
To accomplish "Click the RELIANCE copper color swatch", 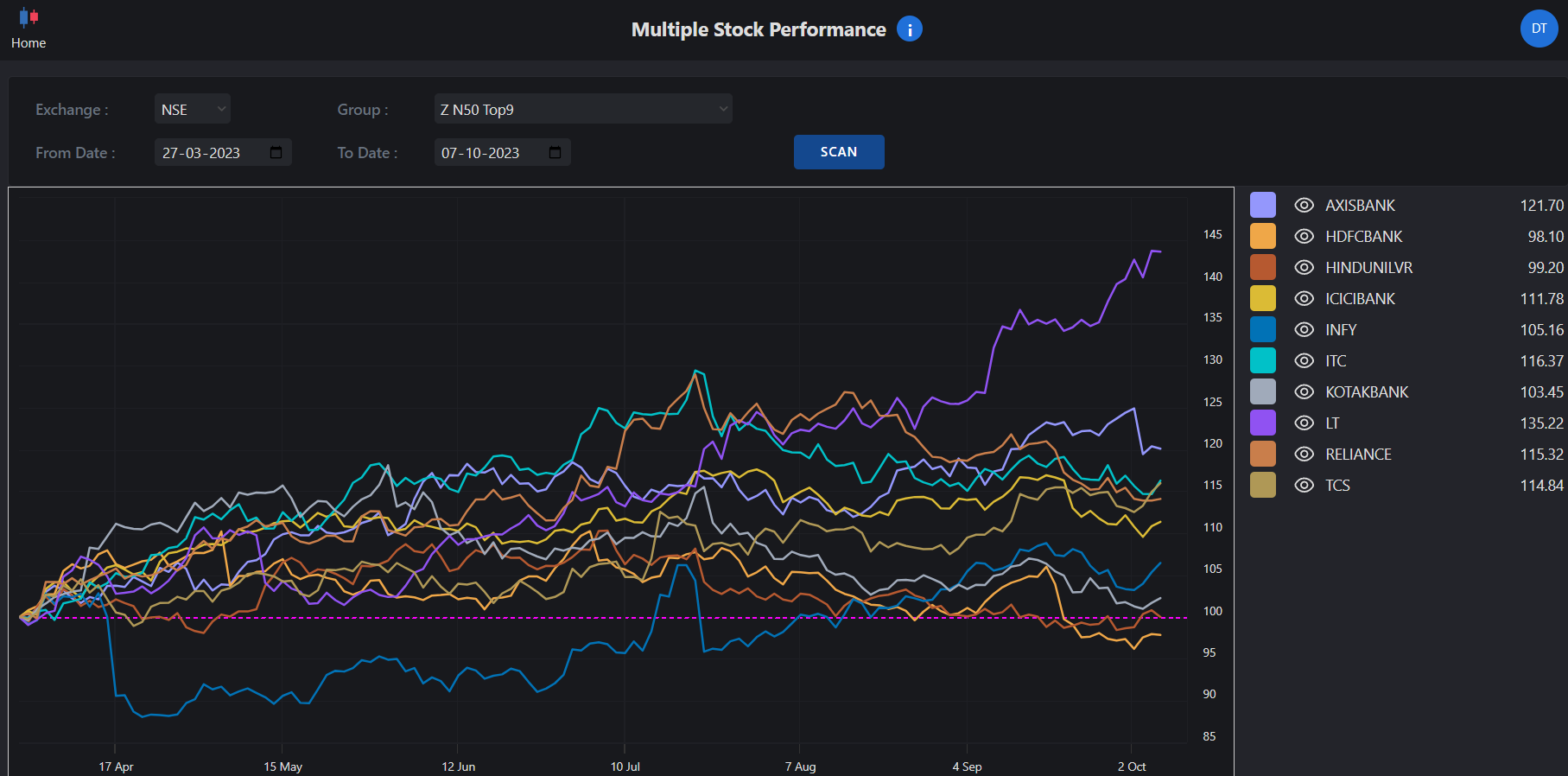I will coord(1263,454).
